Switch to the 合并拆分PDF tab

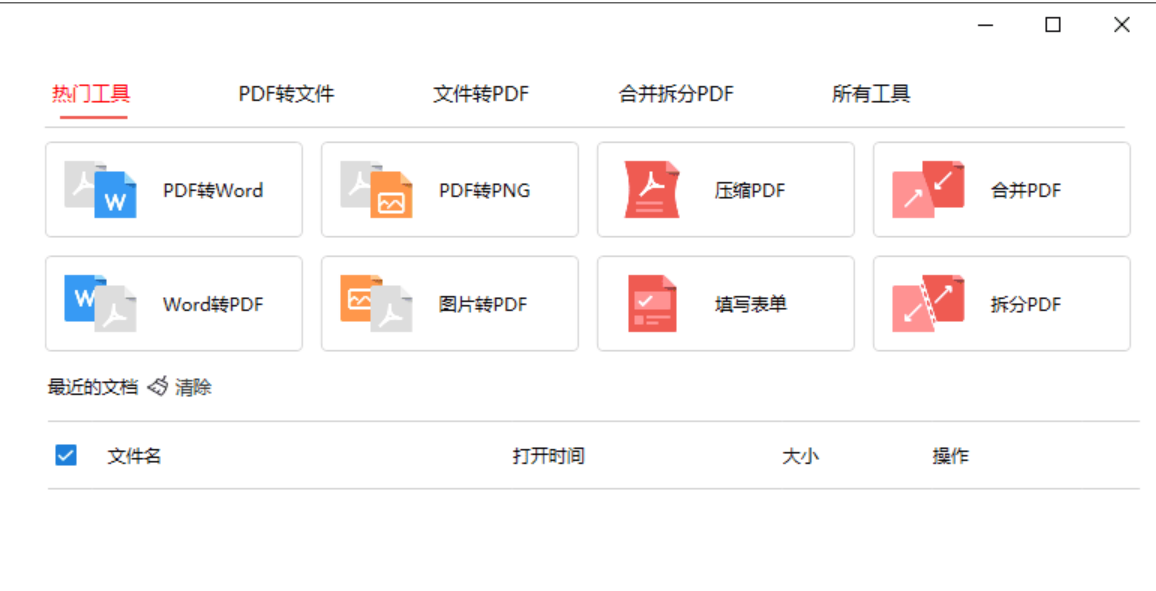click(673, 93)
